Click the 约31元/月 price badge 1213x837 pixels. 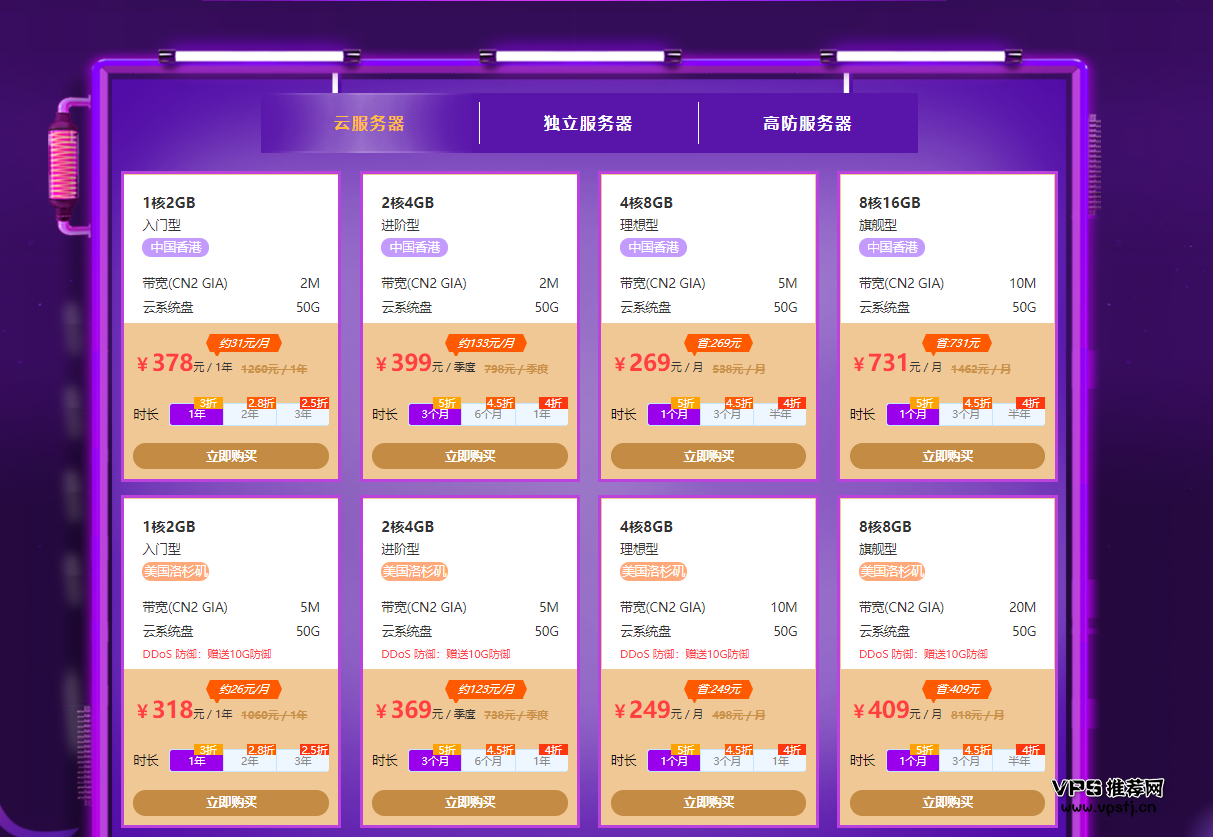pyautogui.click(x=244, y=343)
